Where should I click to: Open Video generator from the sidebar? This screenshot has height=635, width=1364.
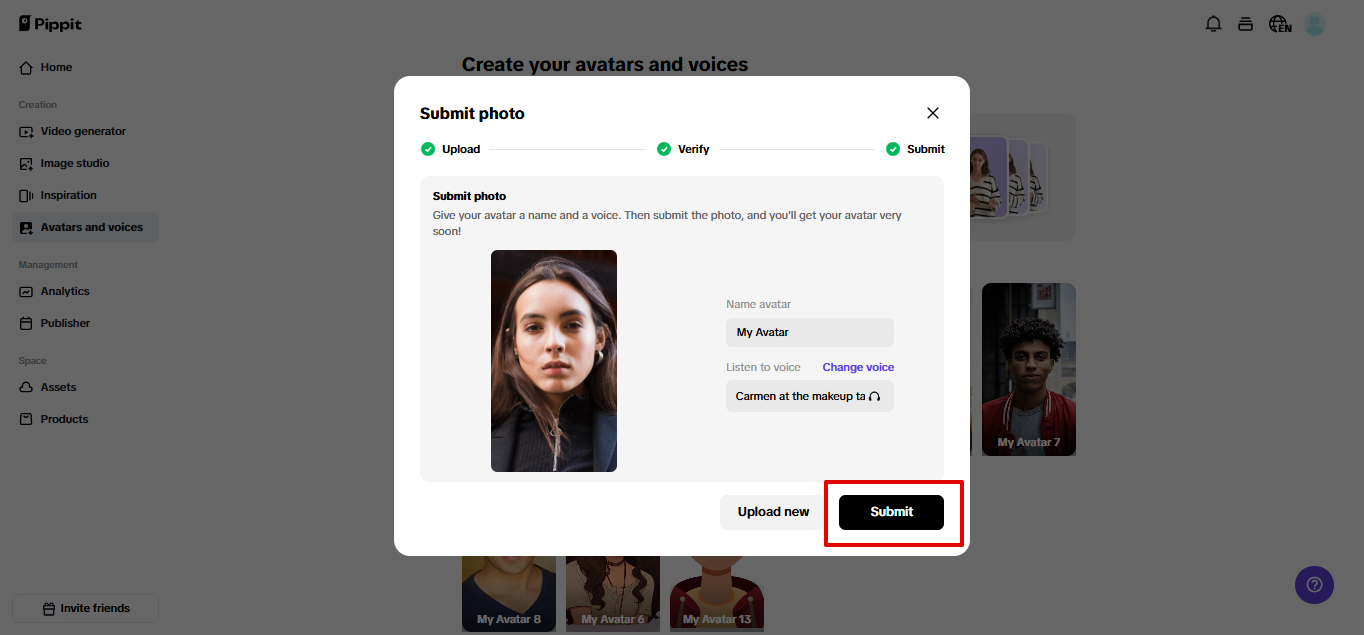coord(85,131)
